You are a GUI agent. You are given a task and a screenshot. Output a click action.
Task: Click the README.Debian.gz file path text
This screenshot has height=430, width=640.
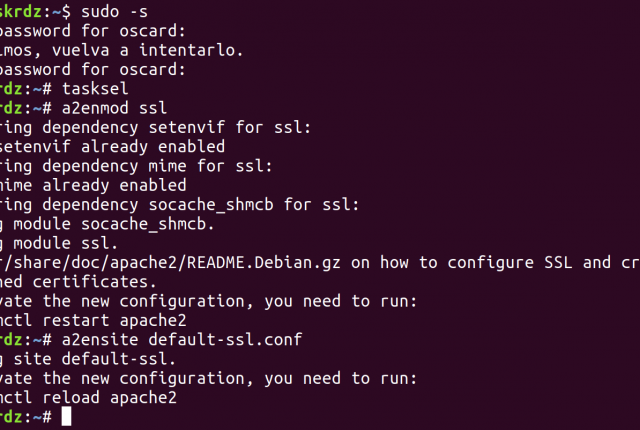[170, 262]
